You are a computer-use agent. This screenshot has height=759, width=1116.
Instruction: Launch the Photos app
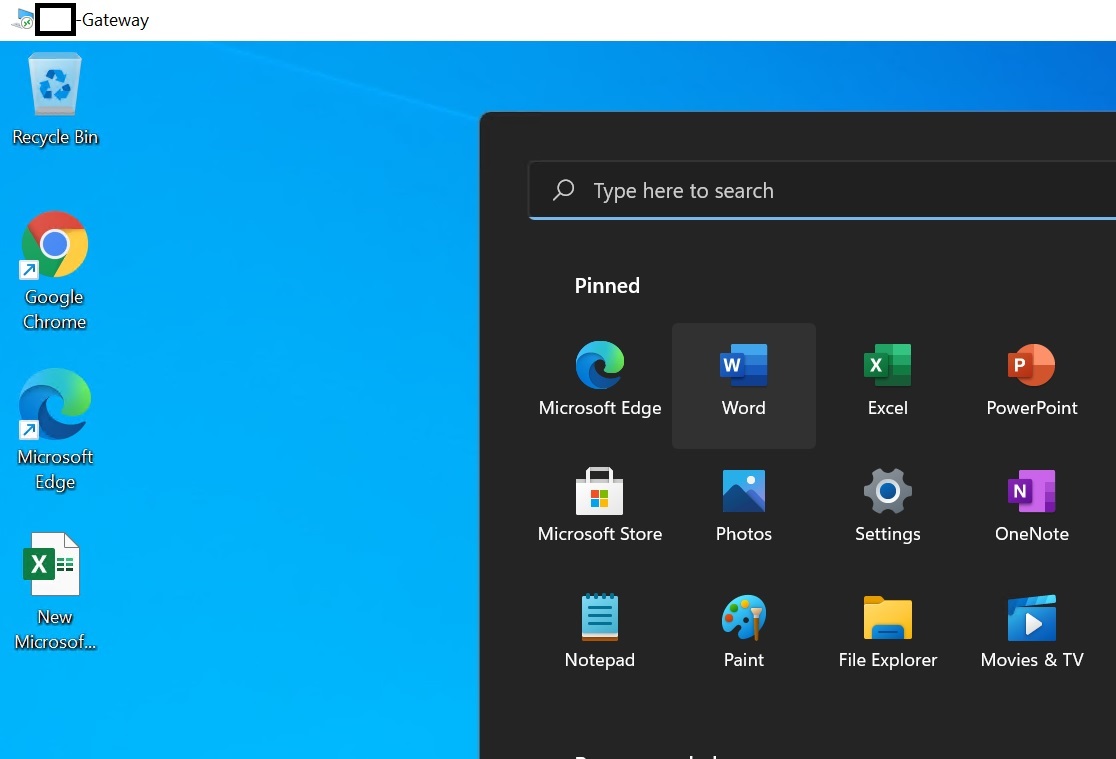[744, 505]
